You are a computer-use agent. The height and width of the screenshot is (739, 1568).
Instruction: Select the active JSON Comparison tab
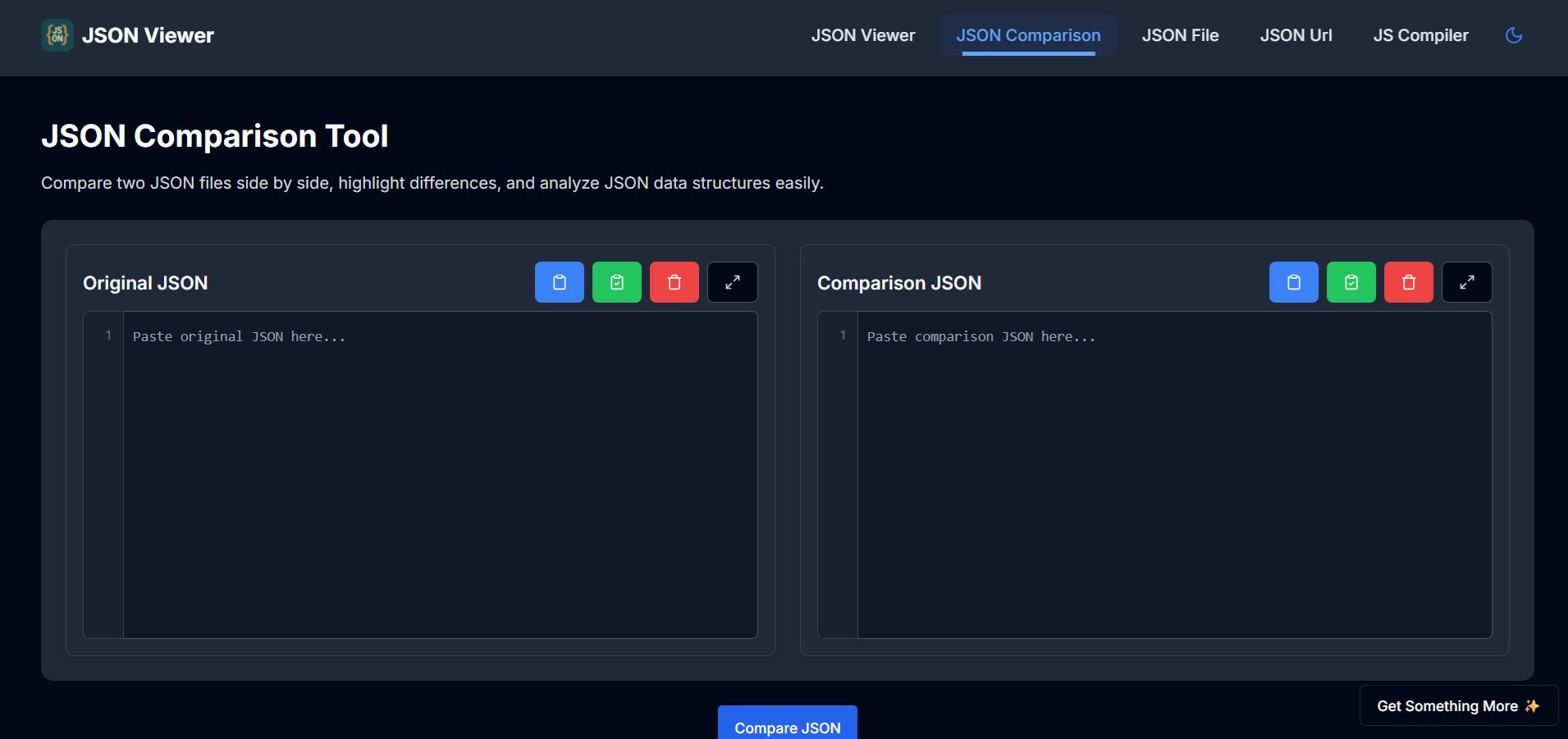[1028, 35]
